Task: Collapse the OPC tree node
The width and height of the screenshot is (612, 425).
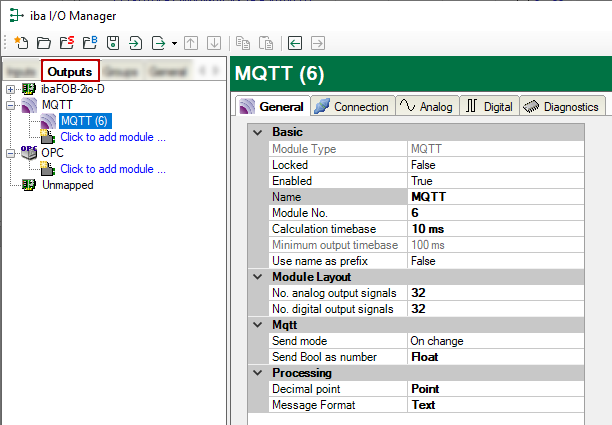Action: (x=11, y=153)
